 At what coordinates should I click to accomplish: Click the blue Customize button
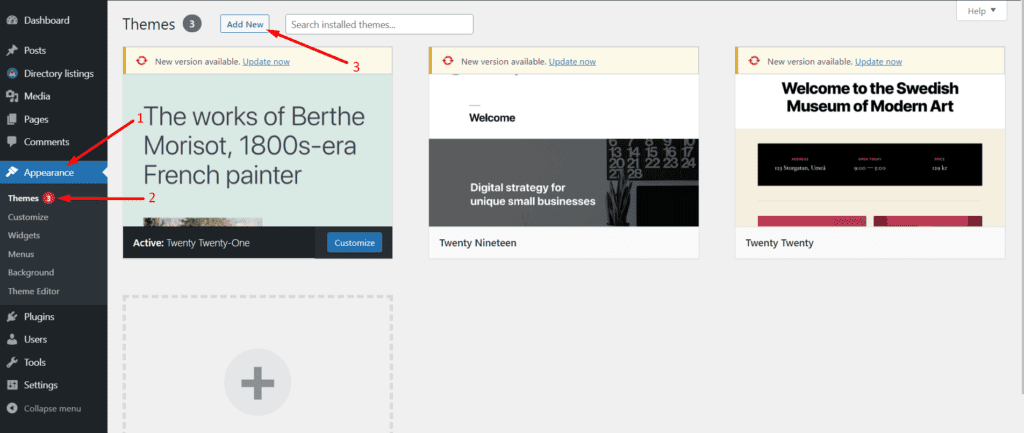355,243
